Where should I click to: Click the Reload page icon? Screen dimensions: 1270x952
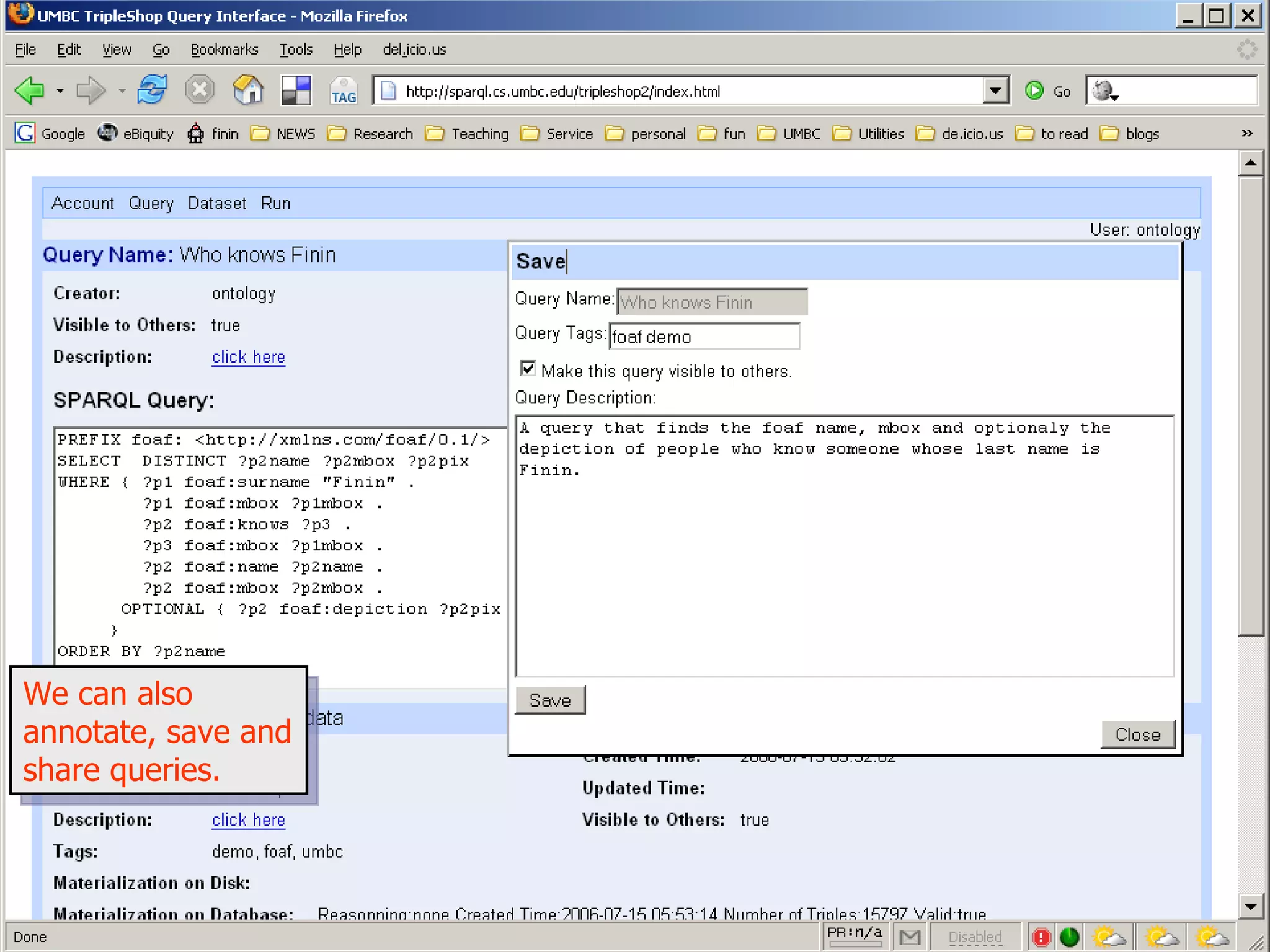point(152,91)
